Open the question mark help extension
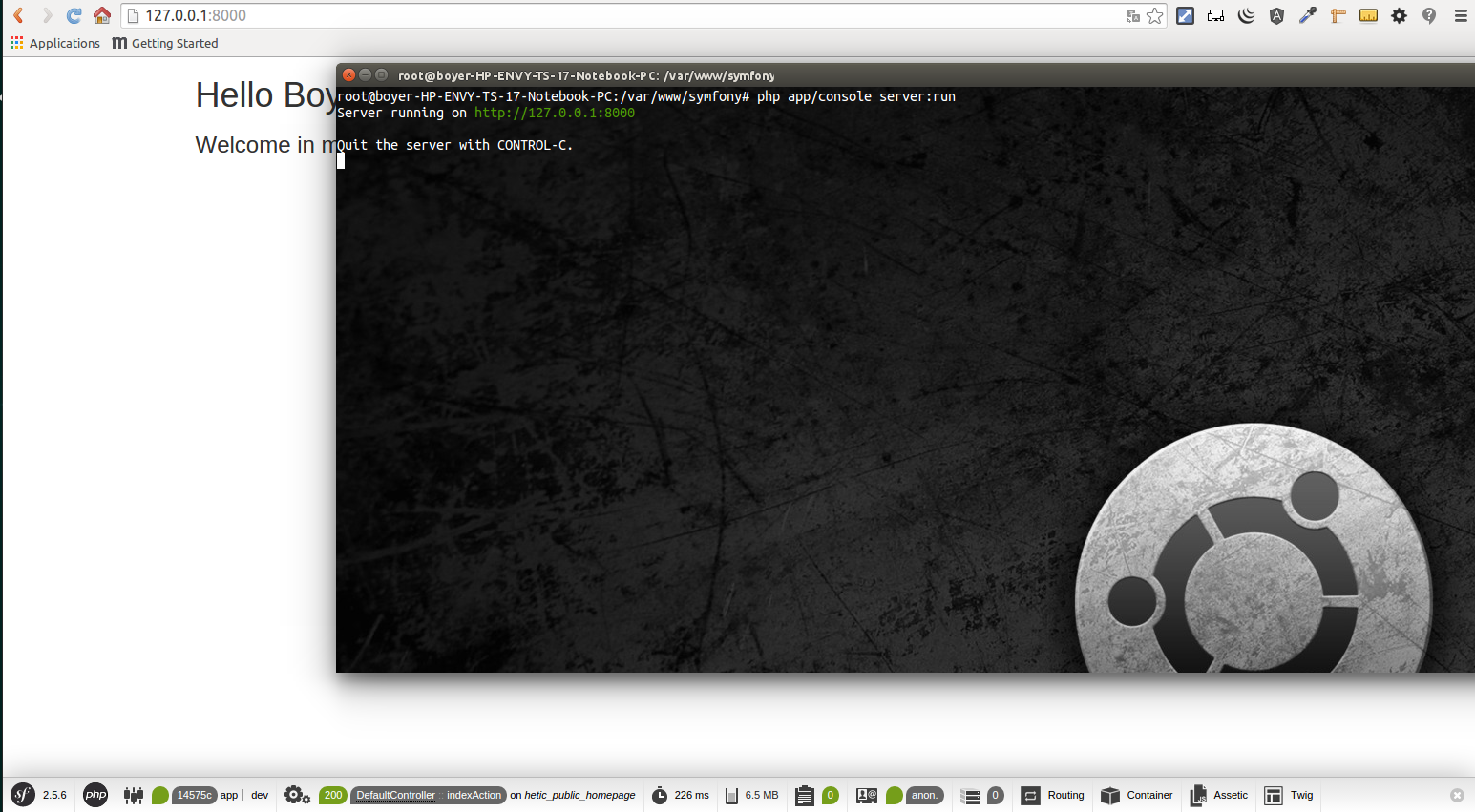The image size is (1475, 812). pyautogui.click(x=1429, y=15)
